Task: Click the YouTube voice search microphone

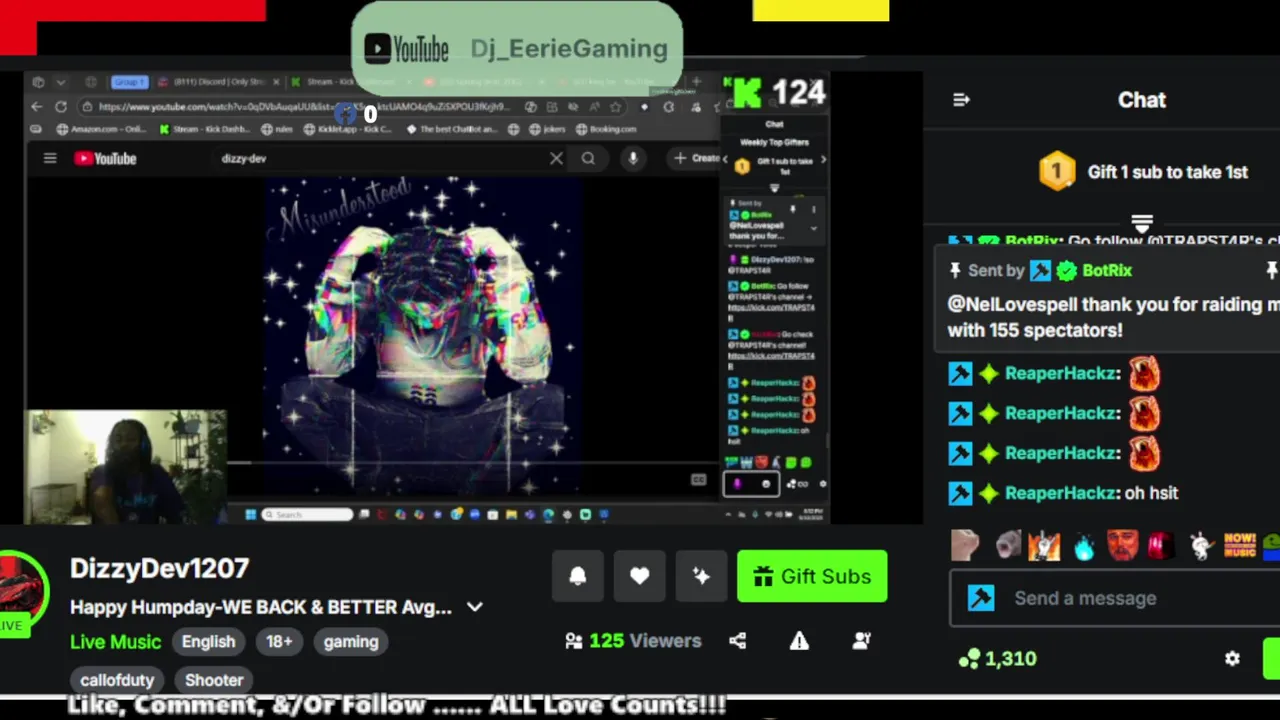Action: coord(632,158)
